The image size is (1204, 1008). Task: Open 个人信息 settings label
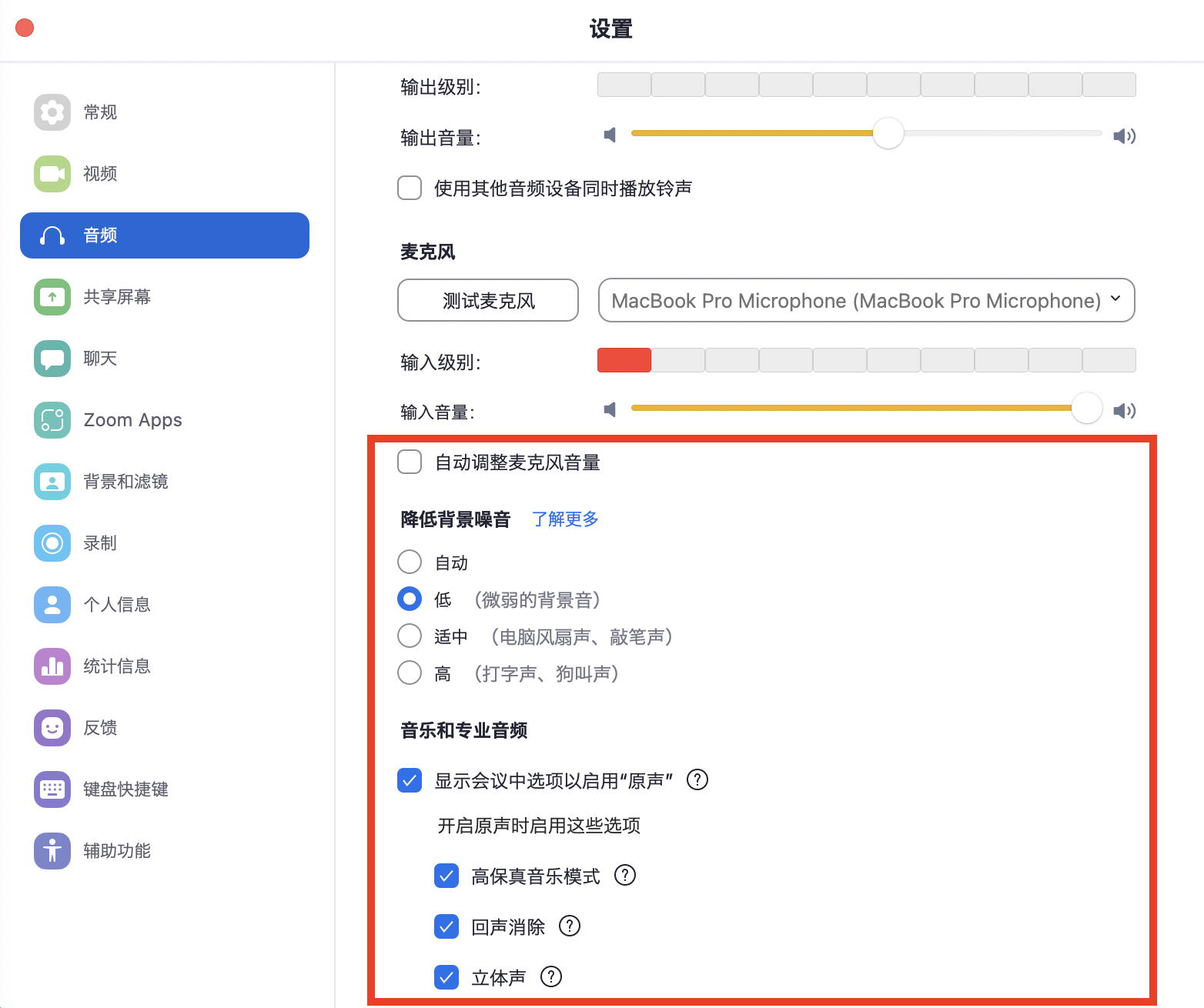(117, 605)
